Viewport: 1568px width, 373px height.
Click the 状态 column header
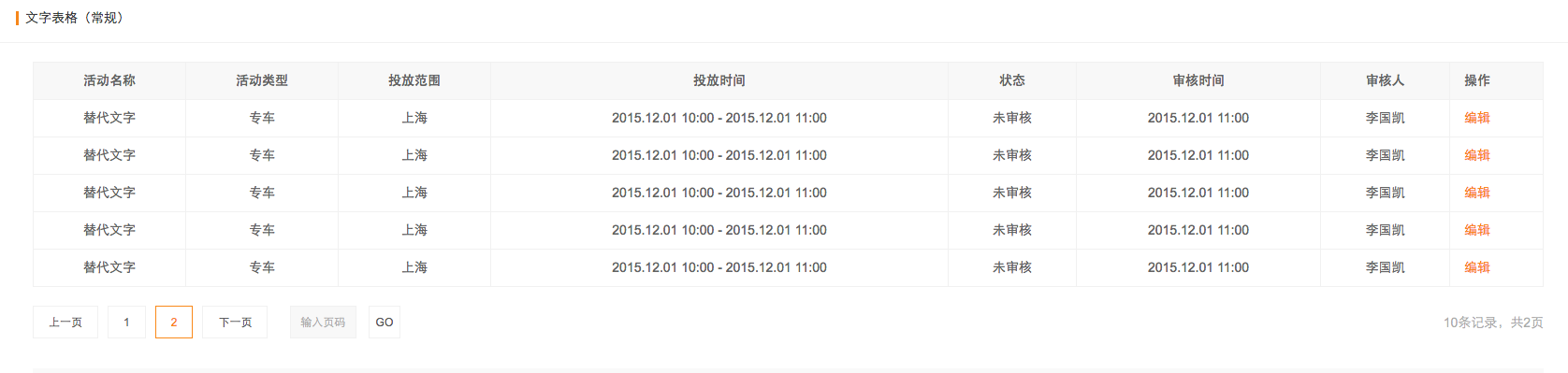pos(1012,80)
